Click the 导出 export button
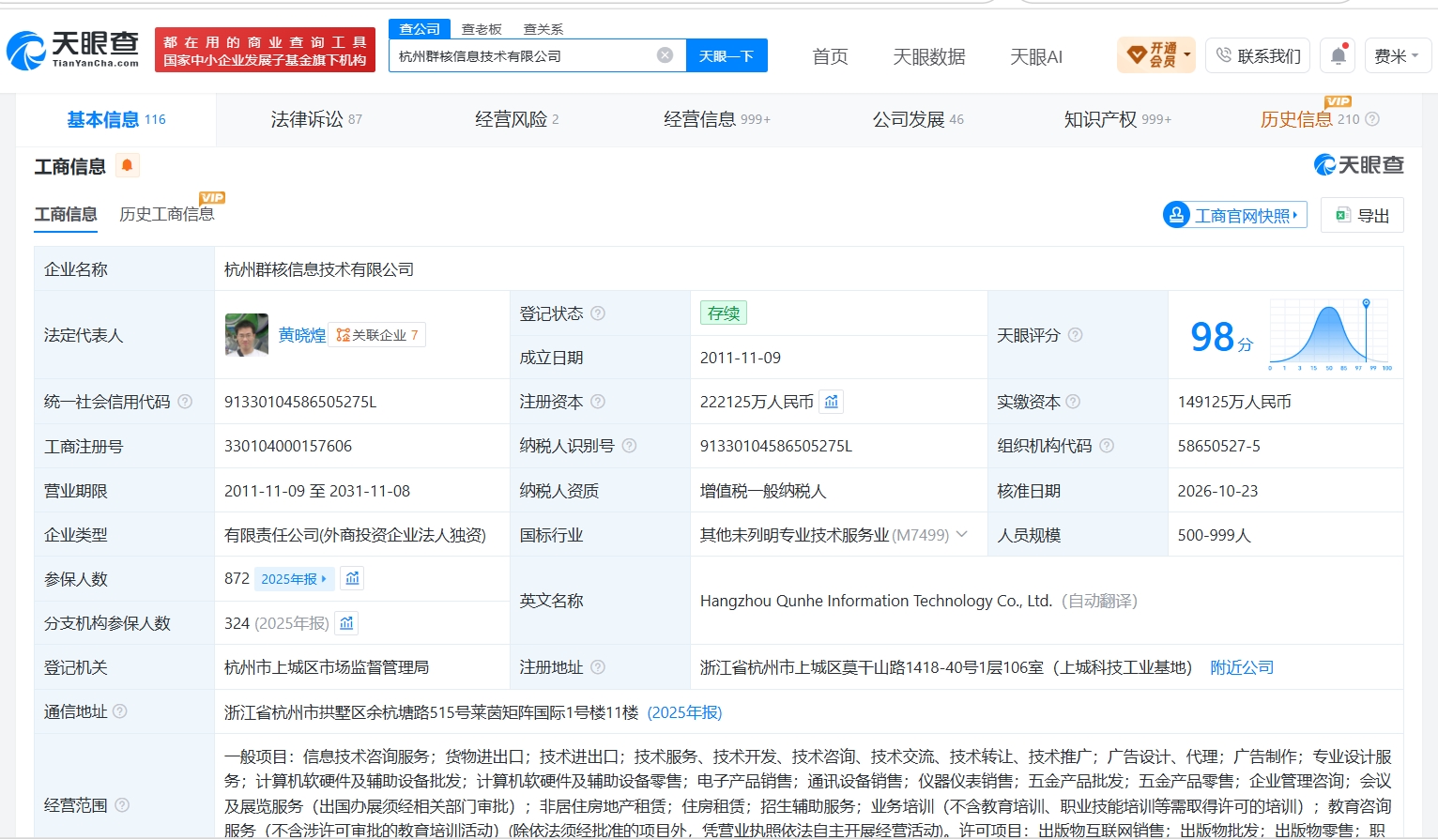 [x=1362, y=215]
